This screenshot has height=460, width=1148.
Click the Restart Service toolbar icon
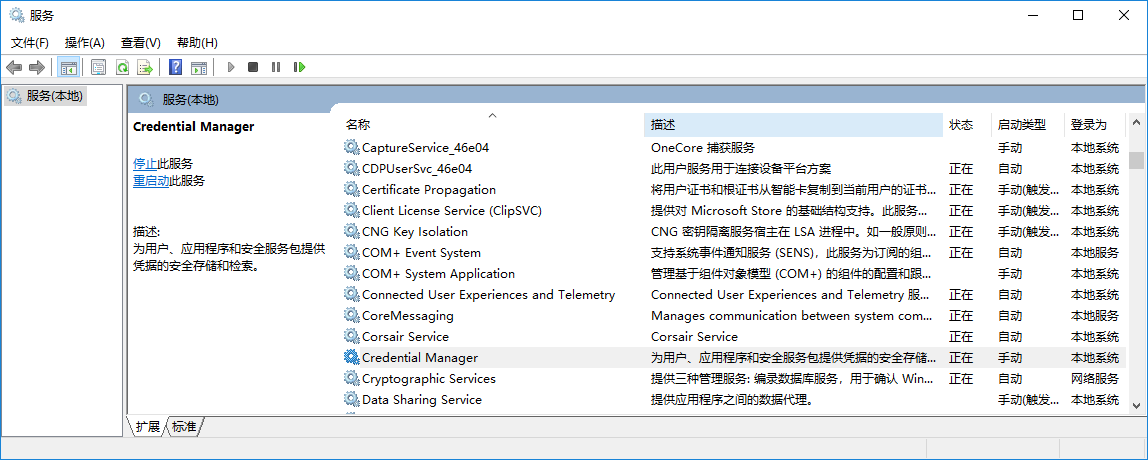(x=299, y=67)
